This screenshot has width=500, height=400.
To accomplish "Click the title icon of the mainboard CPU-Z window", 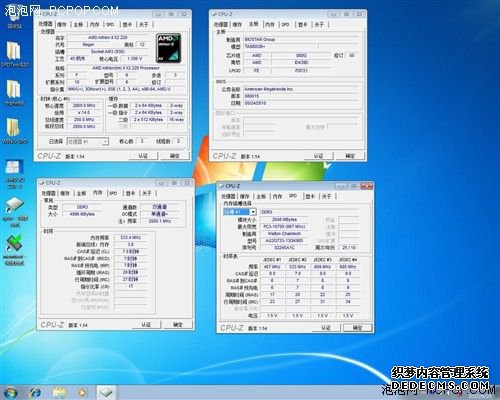I will click(x=214, y=14).
